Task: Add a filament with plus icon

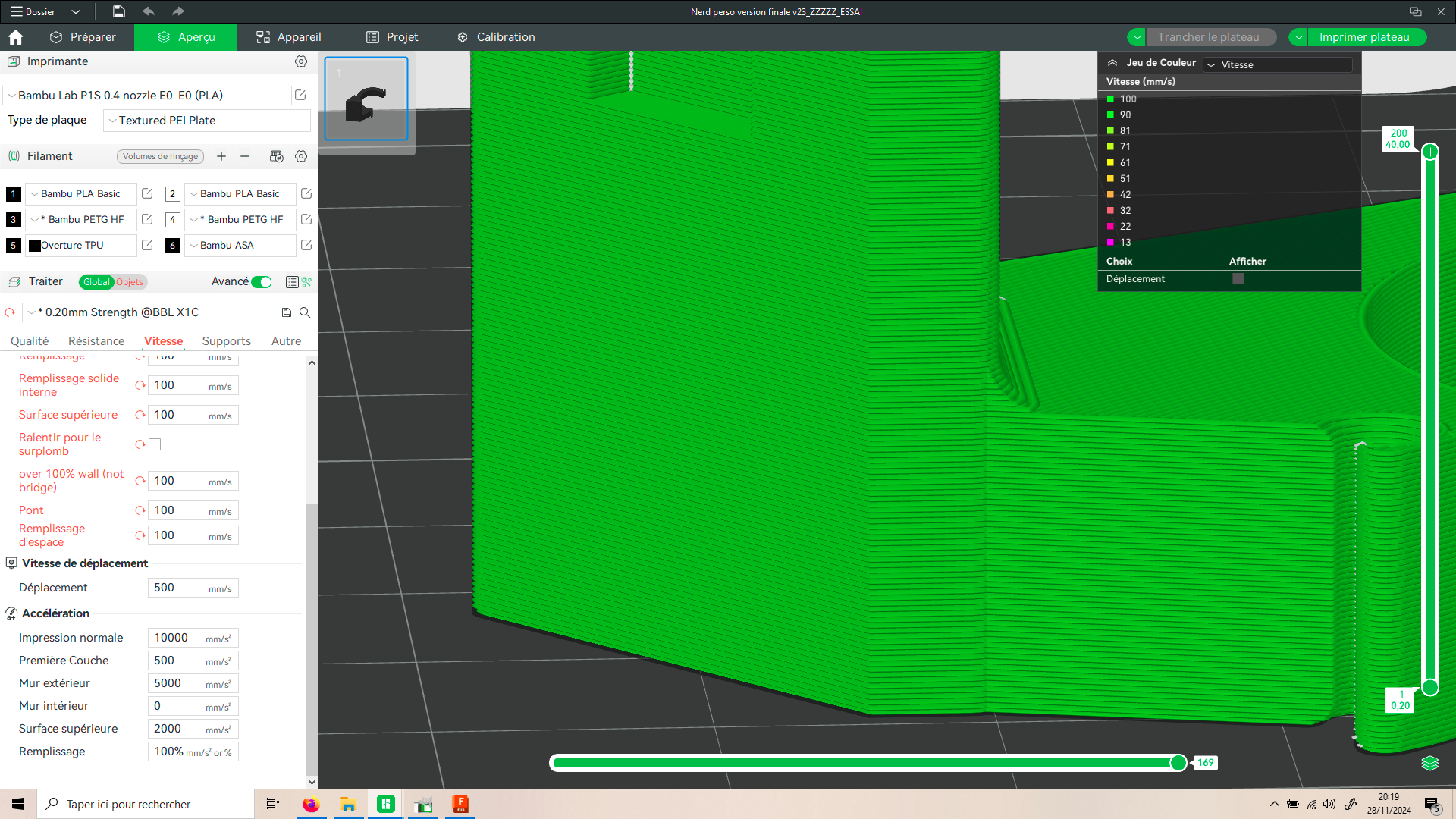Action: coord(221,156)
